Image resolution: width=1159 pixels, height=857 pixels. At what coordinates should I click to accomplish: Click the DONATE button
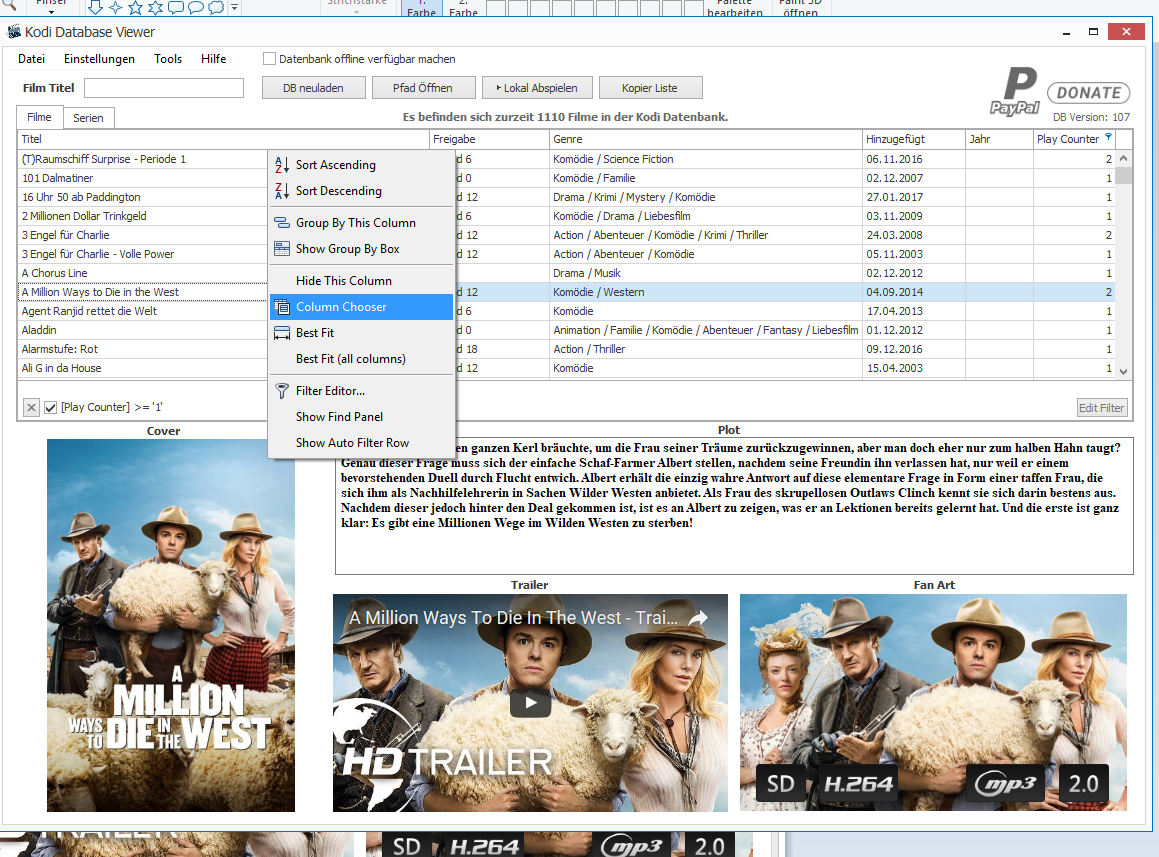(1089, 93)
